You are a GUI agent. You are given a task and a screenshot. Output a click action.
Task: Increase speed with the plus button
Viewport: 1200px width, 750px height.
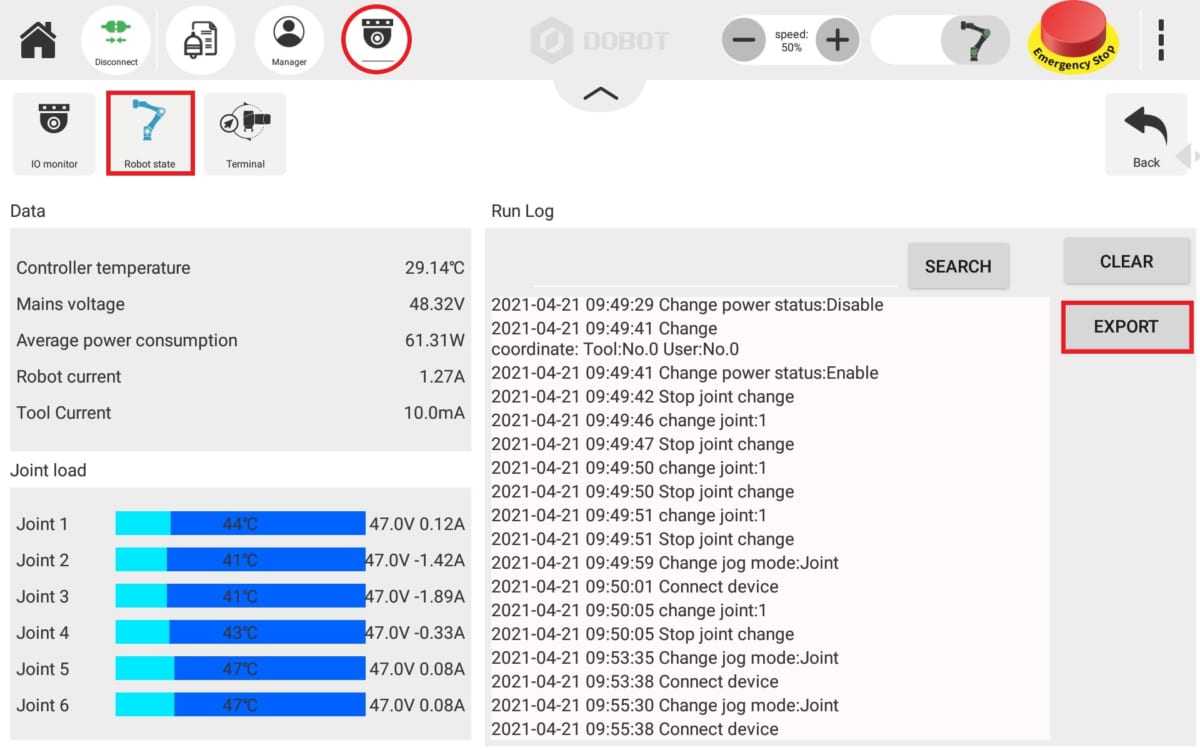click(x=837, y=40)
